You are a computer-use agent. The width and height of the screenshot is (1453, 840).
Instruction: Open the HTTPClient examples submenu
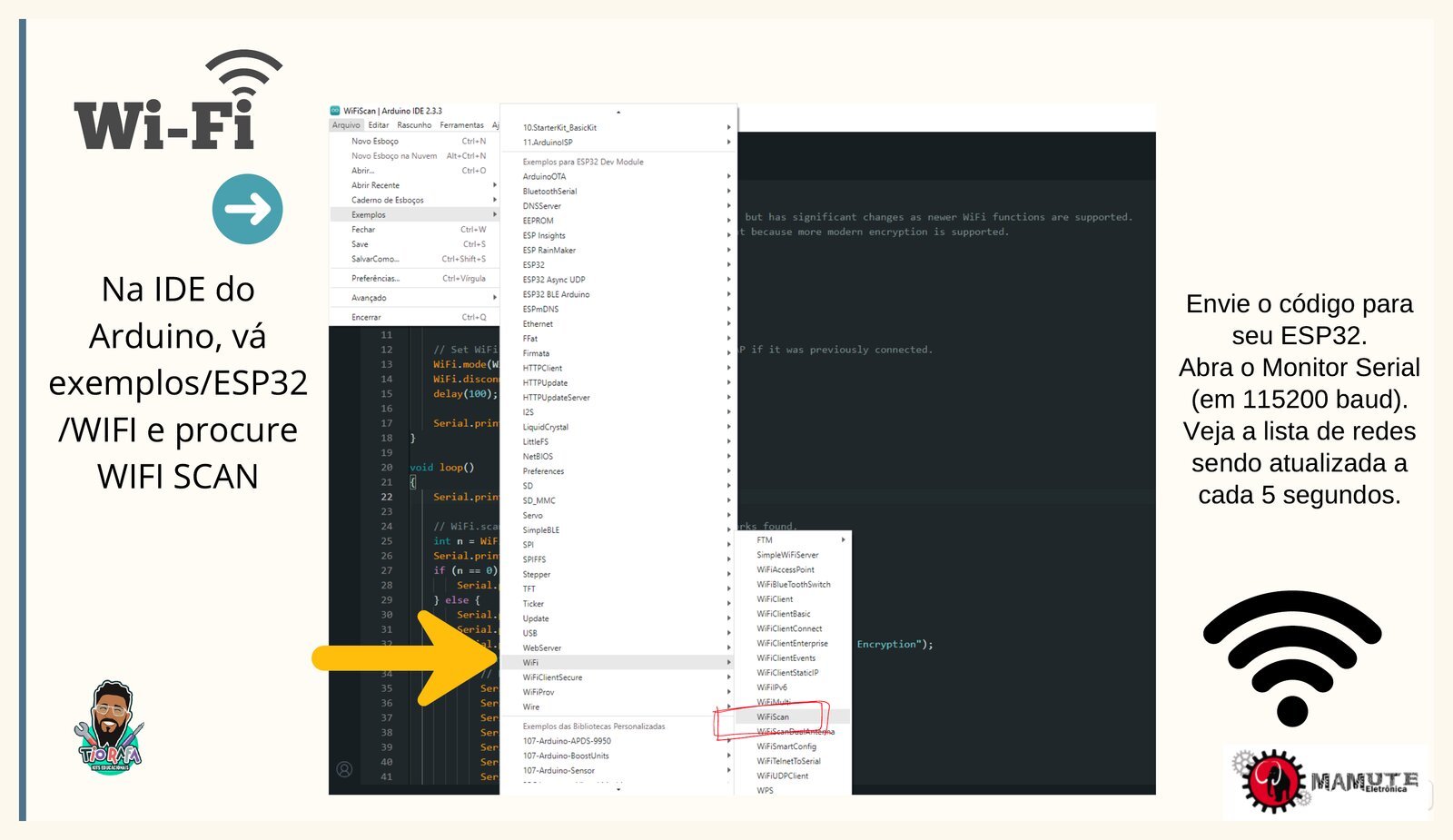618,369
